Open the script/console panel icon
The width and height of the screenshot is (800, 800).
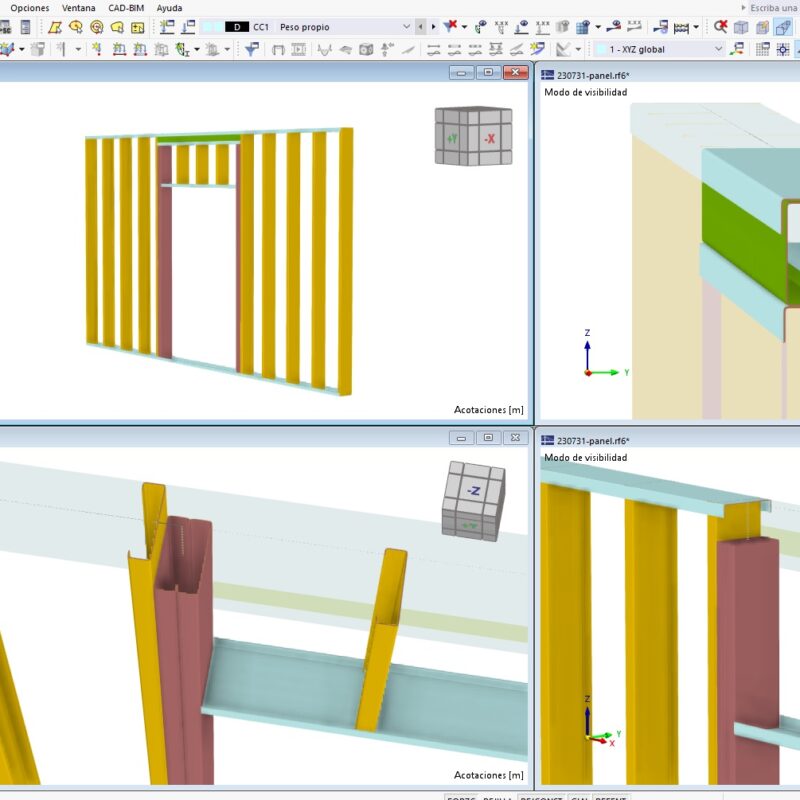25,27
